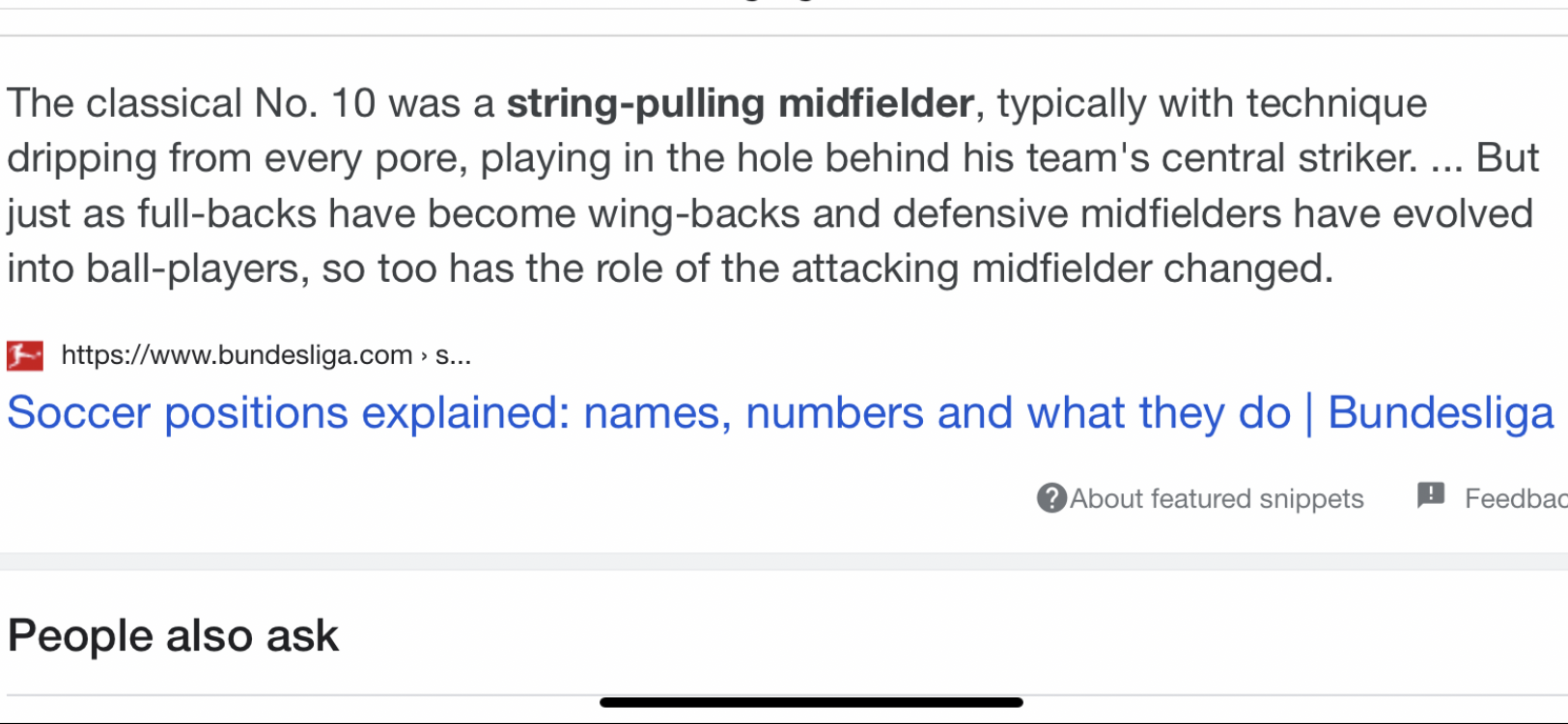Screen dimensions: 1568x724
Task: Open the Feedback link
Action: tap(1516, 498)
